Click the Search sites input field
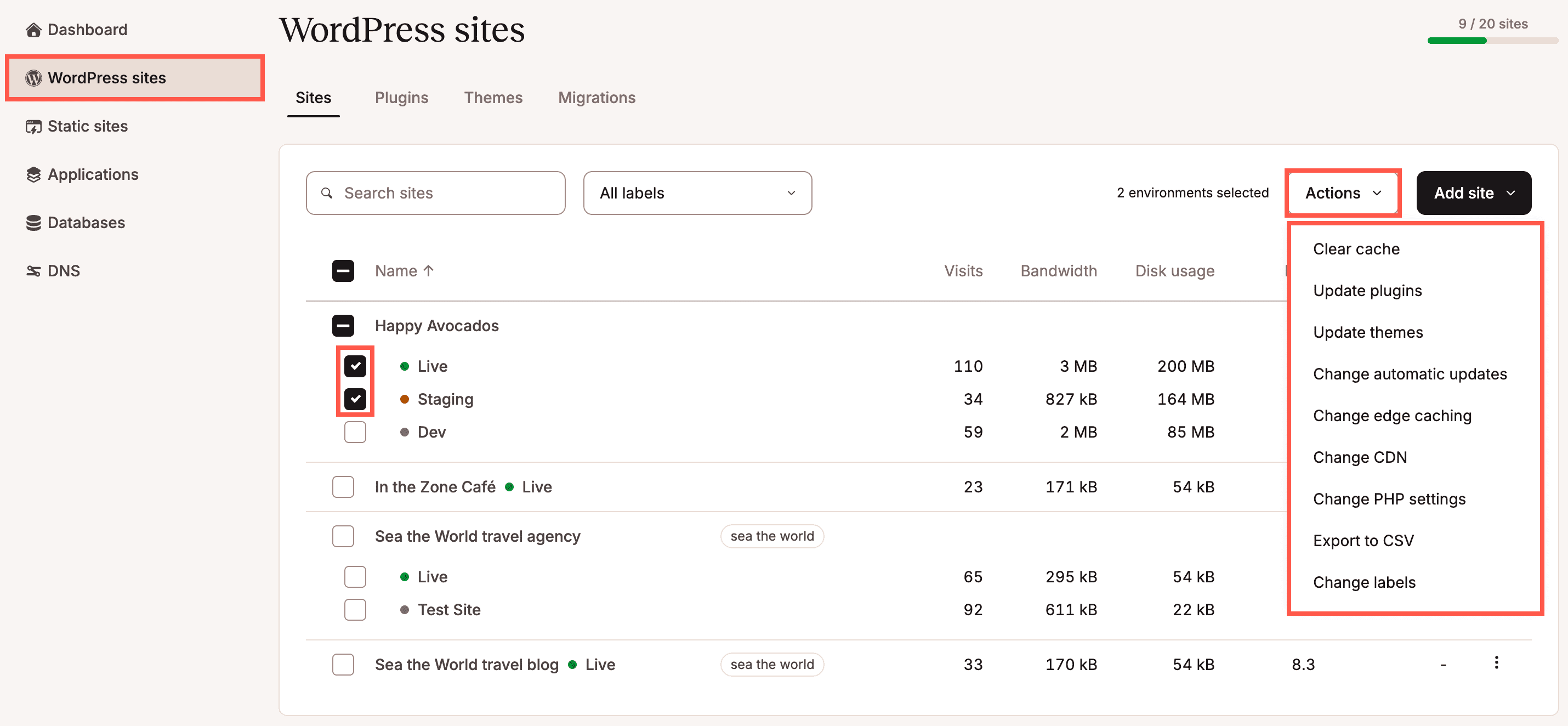Screen dimensions: 1568x726 [x=435, y=193]
